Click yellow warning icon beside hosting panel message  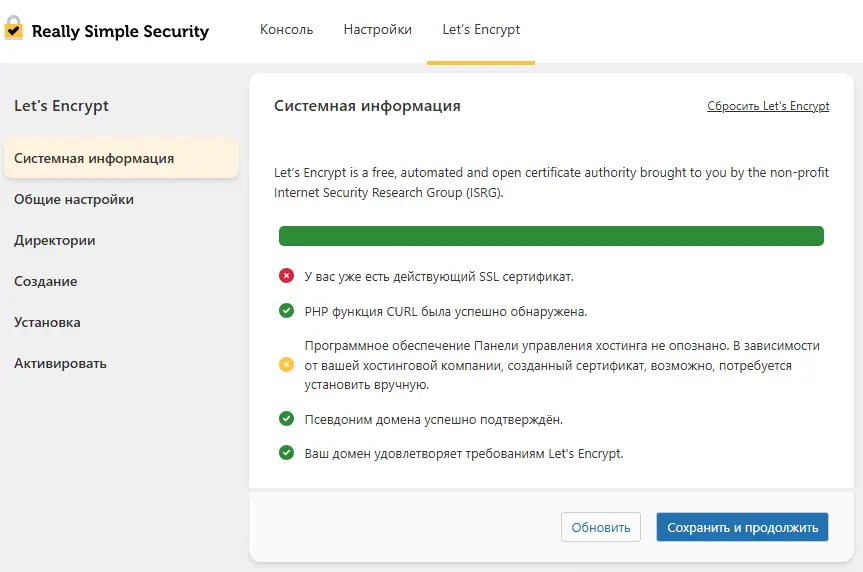[x=286, y=365]
